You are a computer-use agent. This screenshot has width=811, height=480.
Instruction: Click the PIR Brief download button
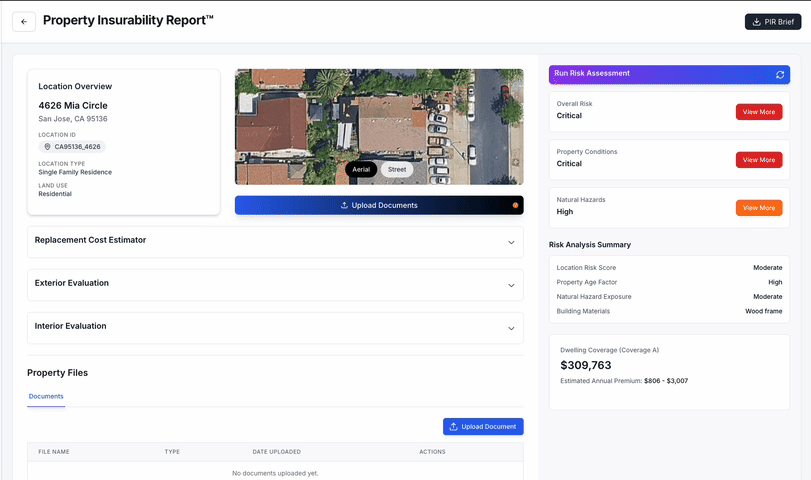(x=772, y=22)
